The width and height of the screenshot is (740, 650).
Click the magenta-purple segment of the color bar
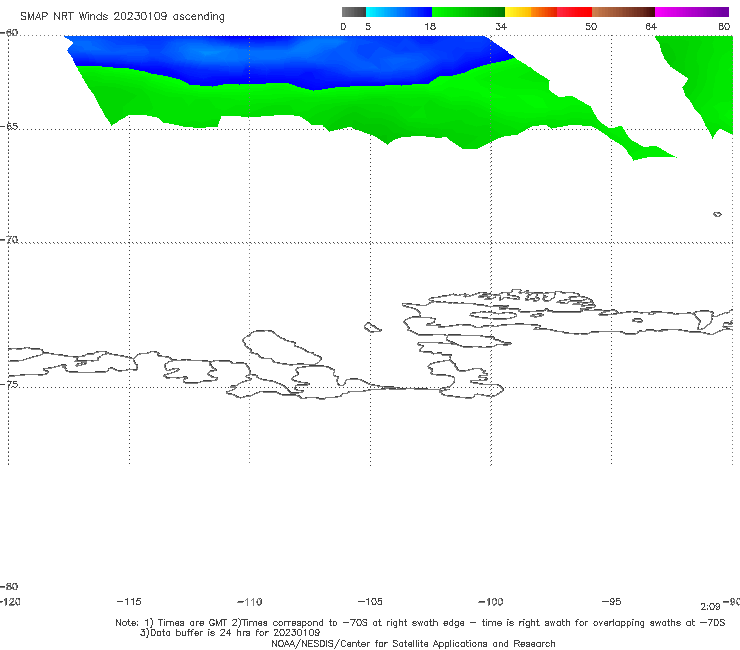coord(692,12)
